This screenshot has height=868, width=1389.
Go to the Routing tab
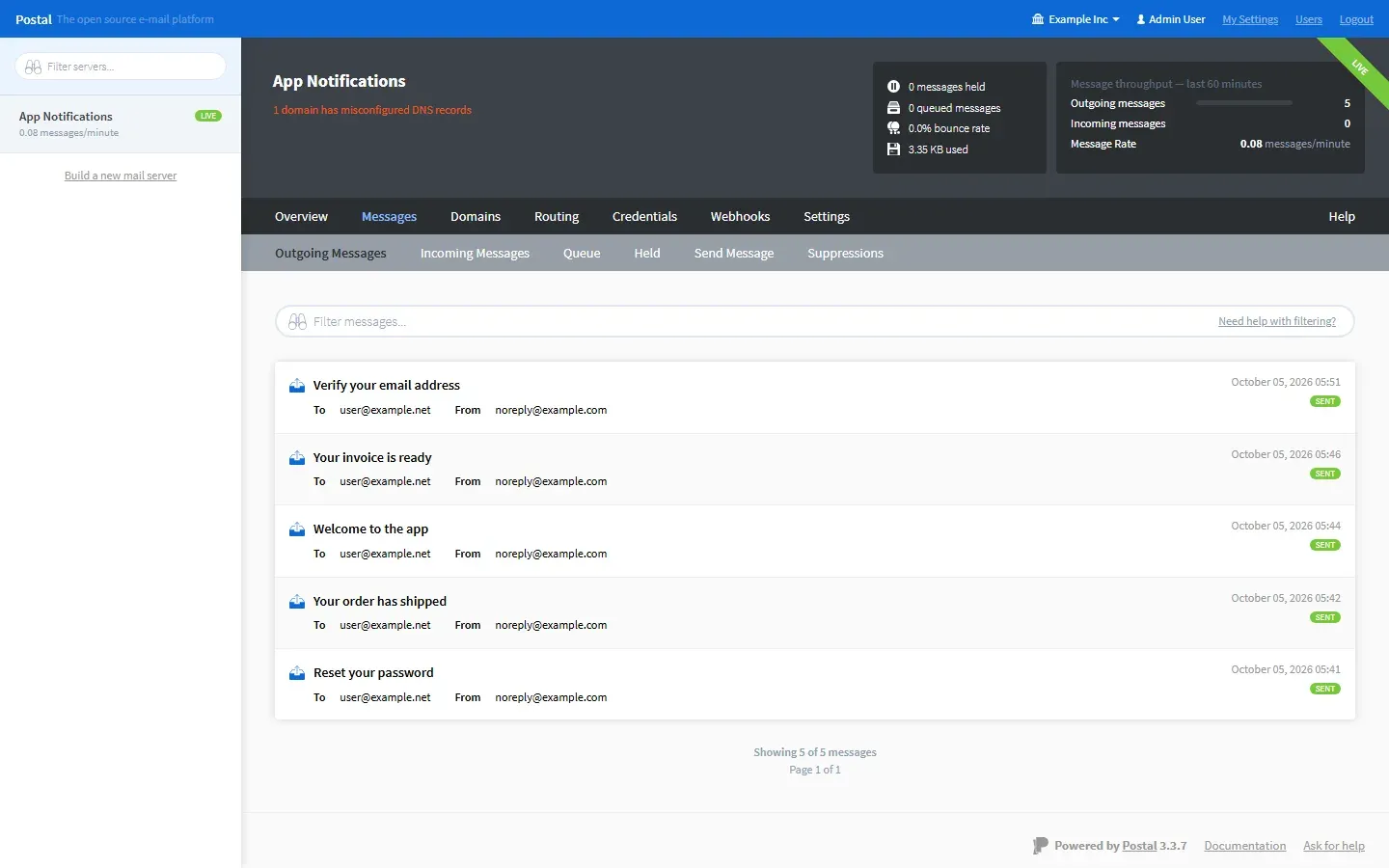[x=557, y=216]
